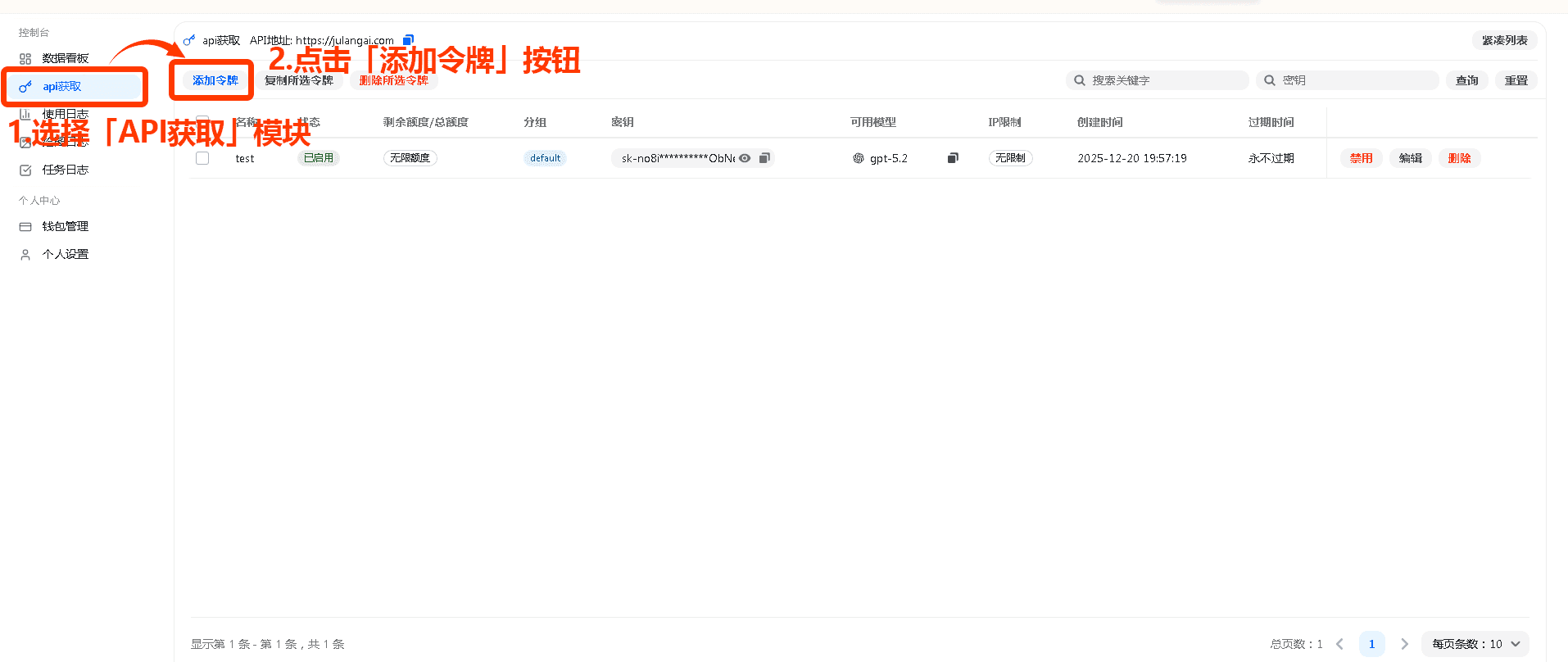Open the 每页条数 page size dropdown
This screenshot has height=662, width=1568.
pos(1475,644)
